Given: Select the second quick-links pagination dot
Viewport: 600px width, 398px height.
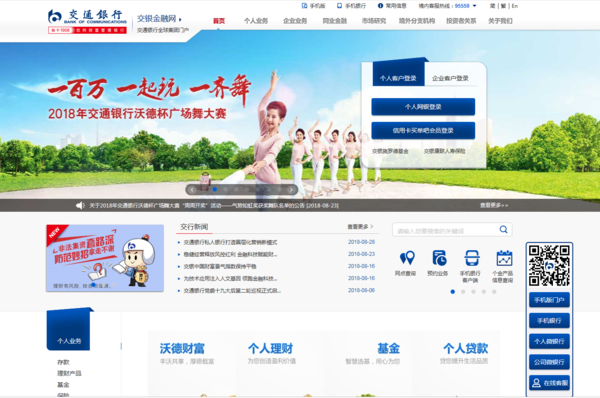Looking at the screenshot, I should [463, 292].
